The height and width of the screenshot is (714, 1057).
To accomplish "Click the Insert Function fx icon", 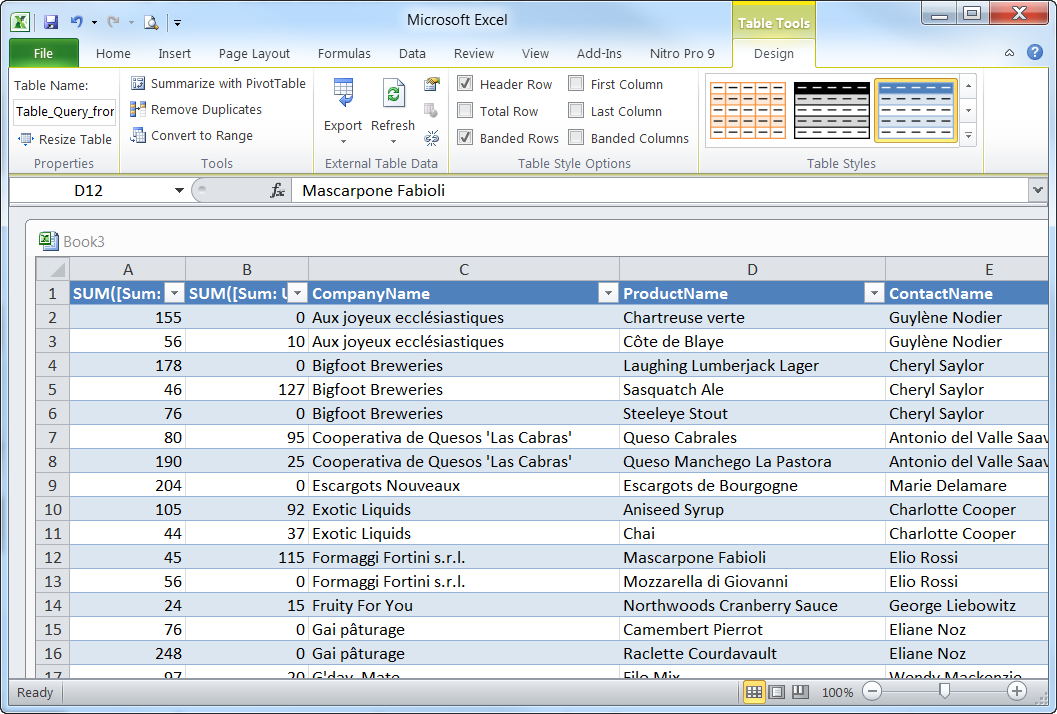I will click(x=277, y=191).
